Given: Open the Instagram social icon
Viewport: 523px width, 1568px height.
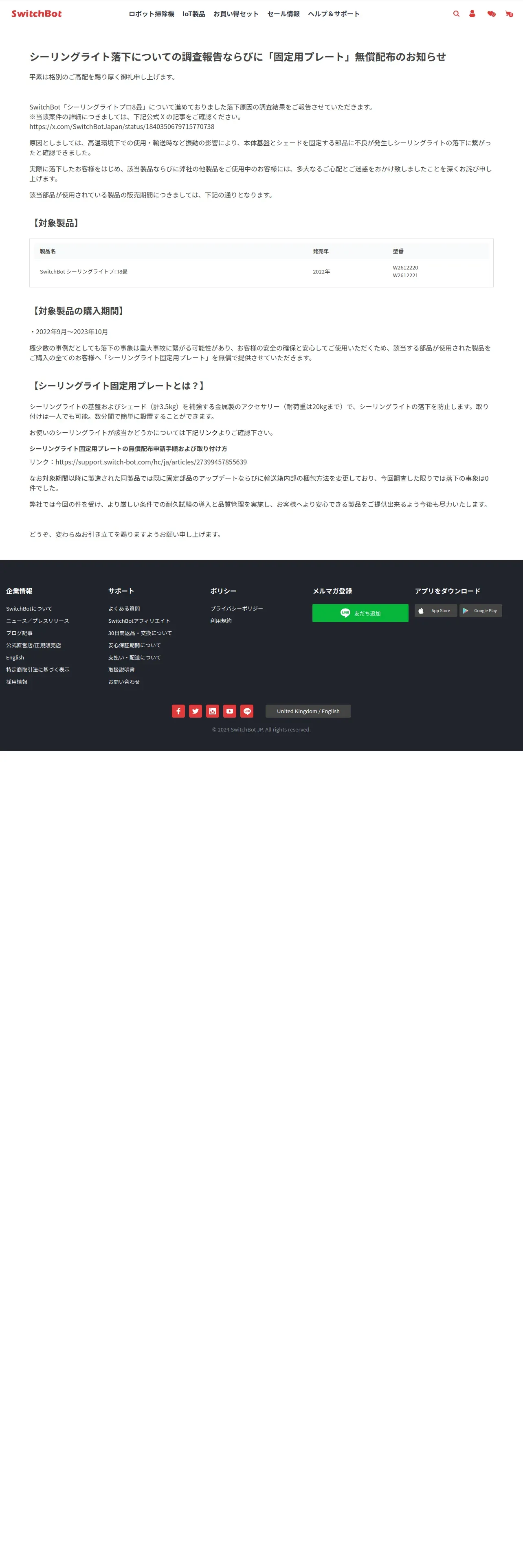Looking at the screenshot, I should [x=213, y=711].
